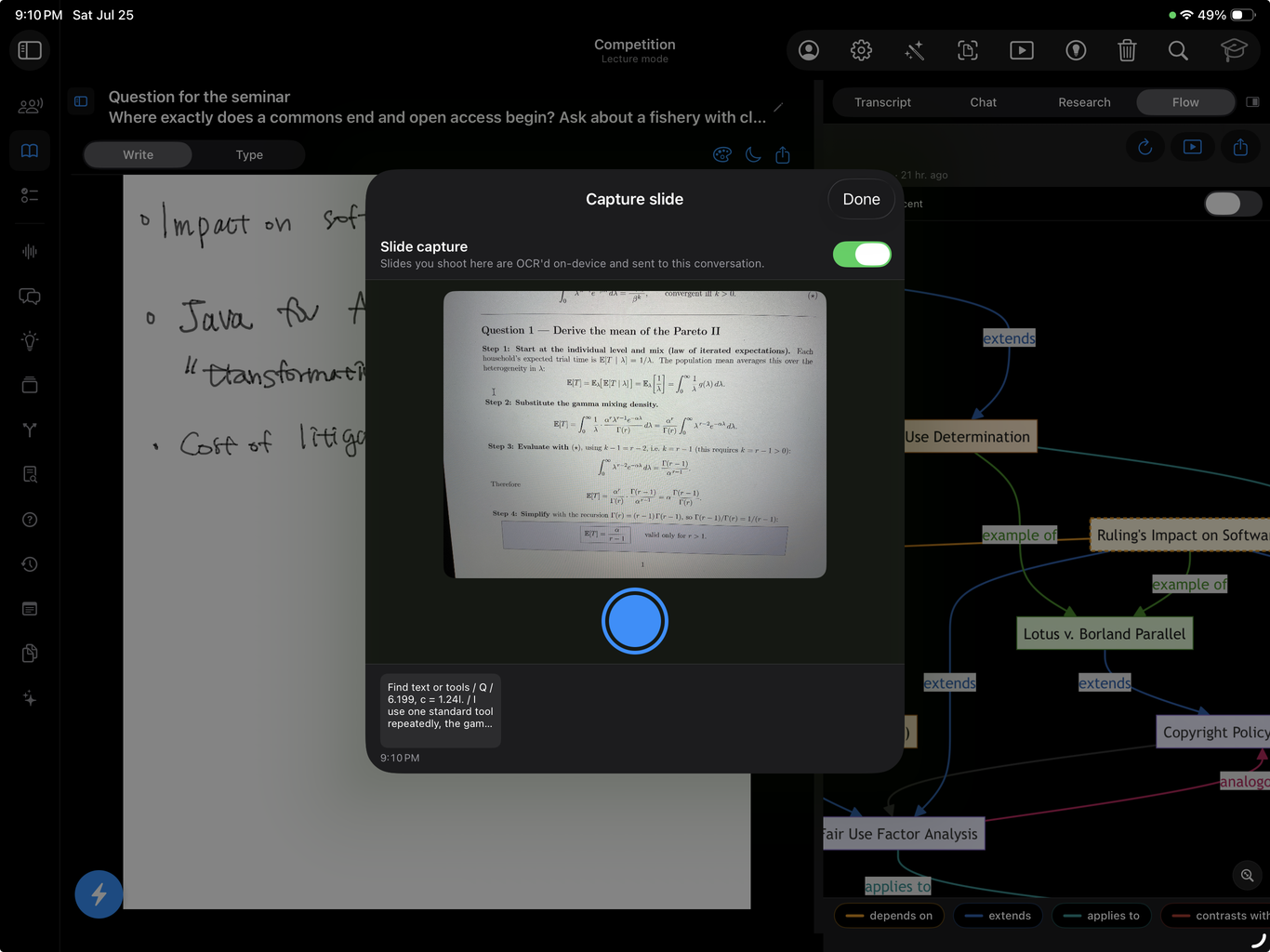Tap the graduation cap icon
Screen dimensions: 1270x952
point(1234,50)
